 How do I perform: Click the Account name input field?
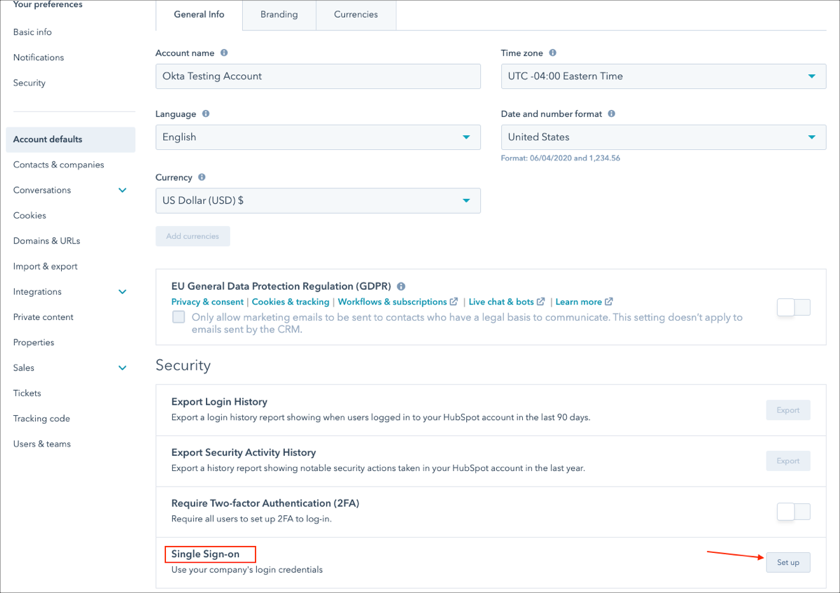coord(318,76)
